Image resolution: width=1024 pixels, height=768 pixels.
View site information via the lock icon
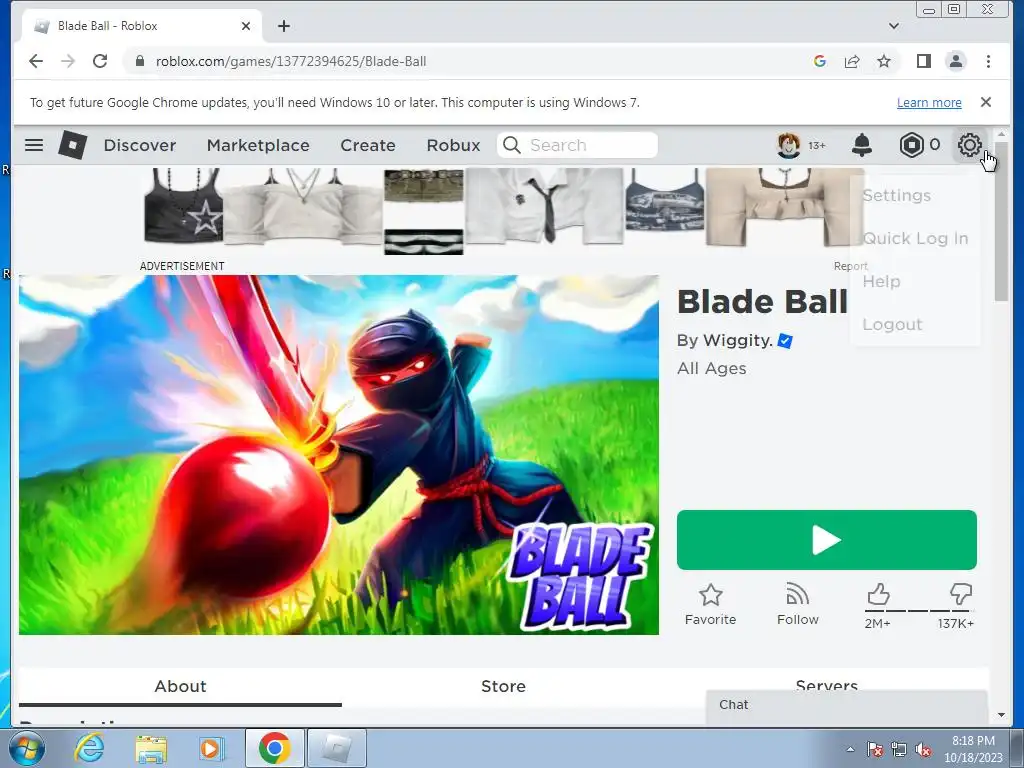pos(139,61)
